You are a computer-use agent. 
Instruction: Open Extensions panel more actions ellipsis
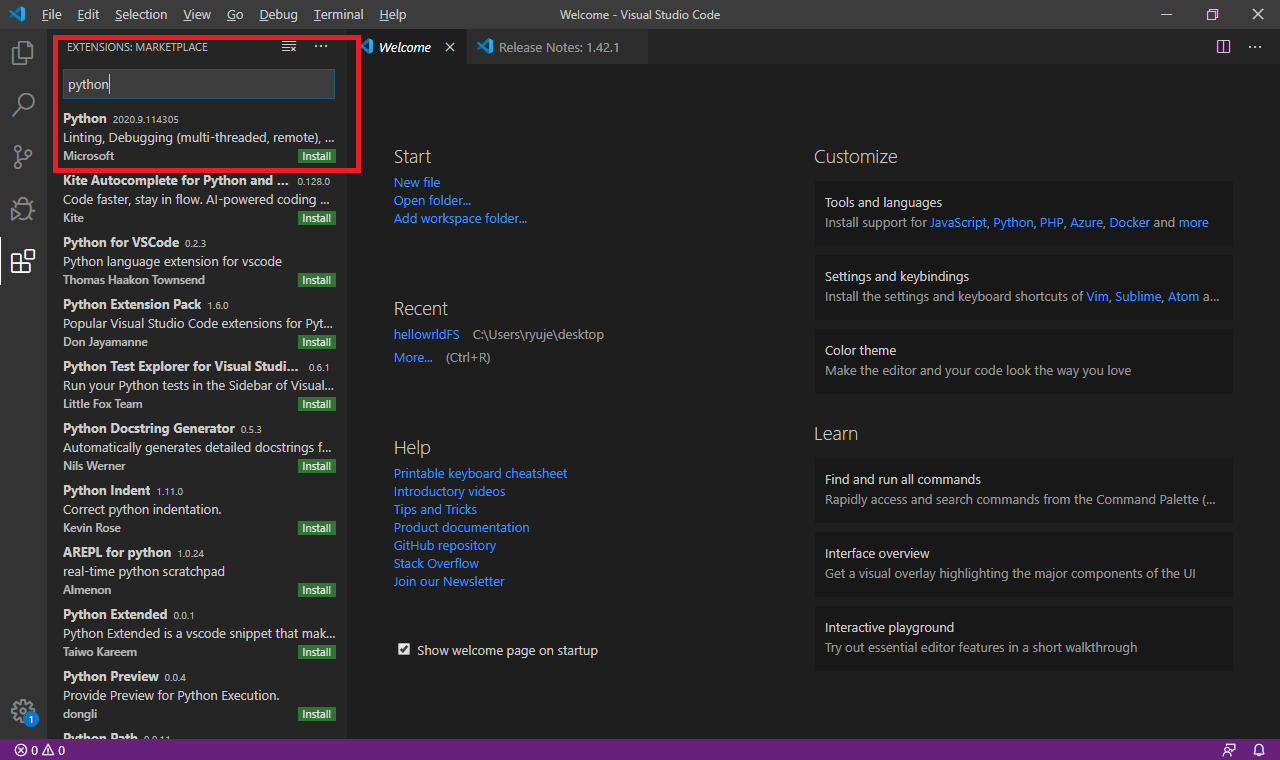[321, 47]
